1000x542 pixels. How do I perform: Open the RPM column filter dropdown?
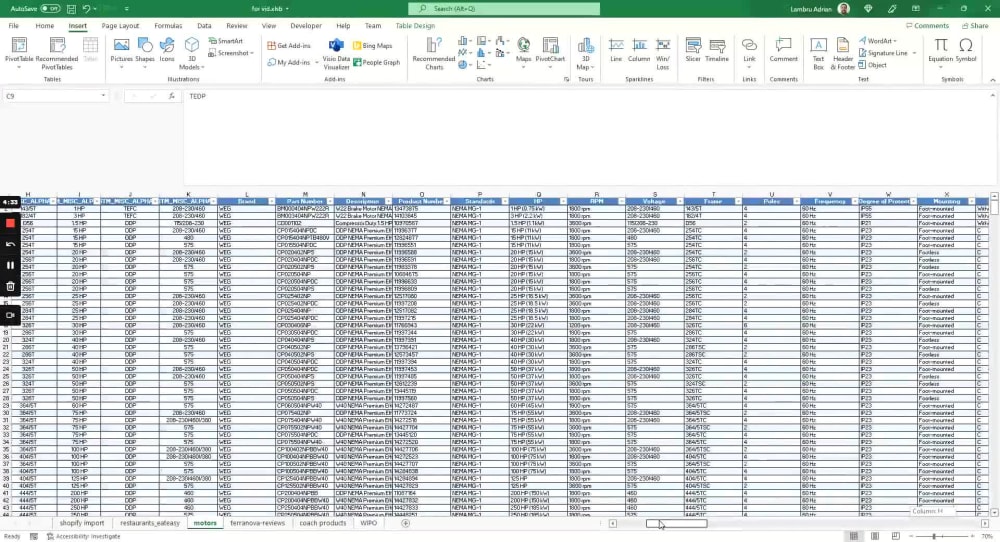click(621, 201)
